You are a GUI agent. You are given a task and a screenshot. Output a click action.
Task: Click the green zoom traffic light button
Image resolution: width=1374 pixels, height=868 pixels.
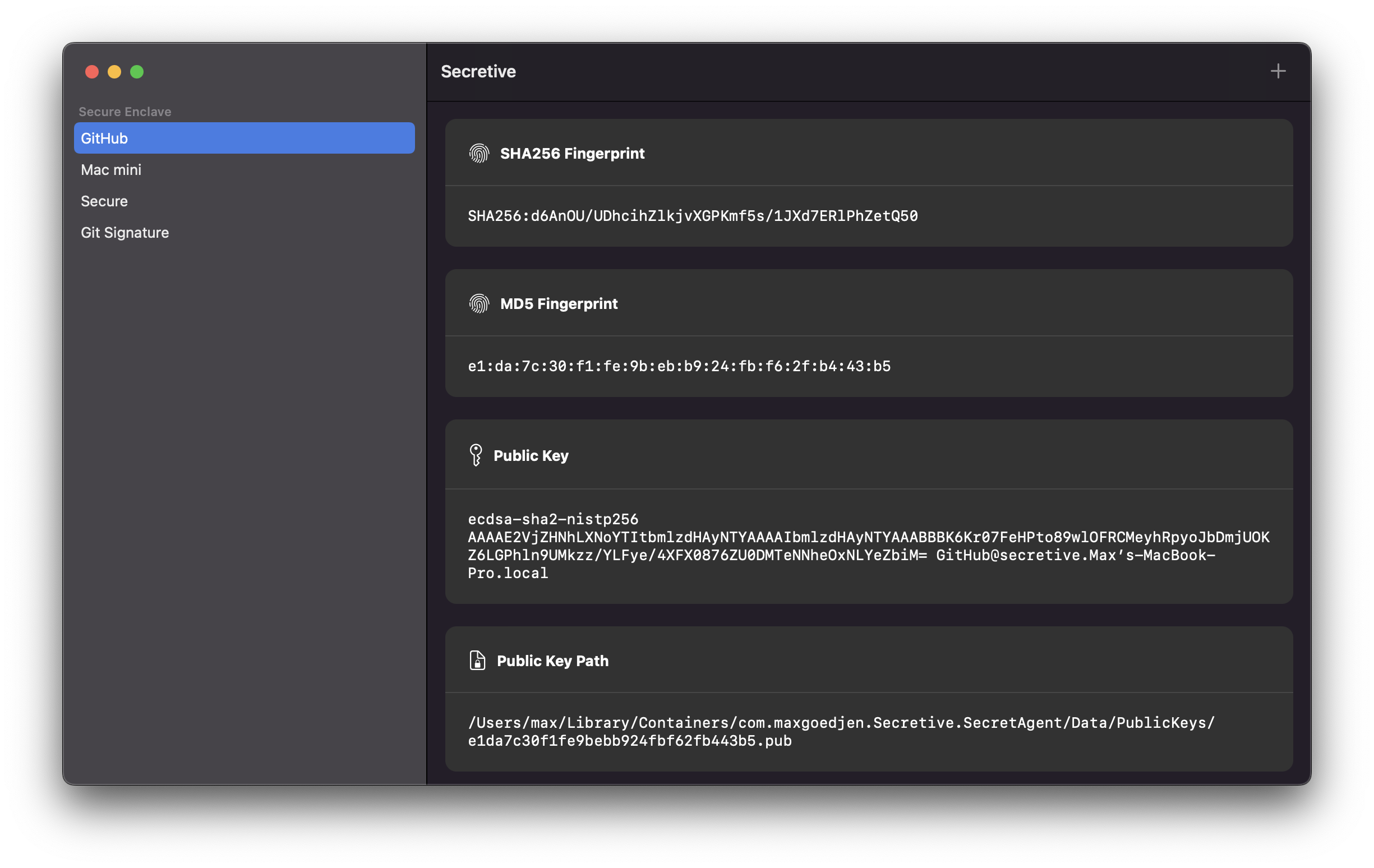click(137, 72)
